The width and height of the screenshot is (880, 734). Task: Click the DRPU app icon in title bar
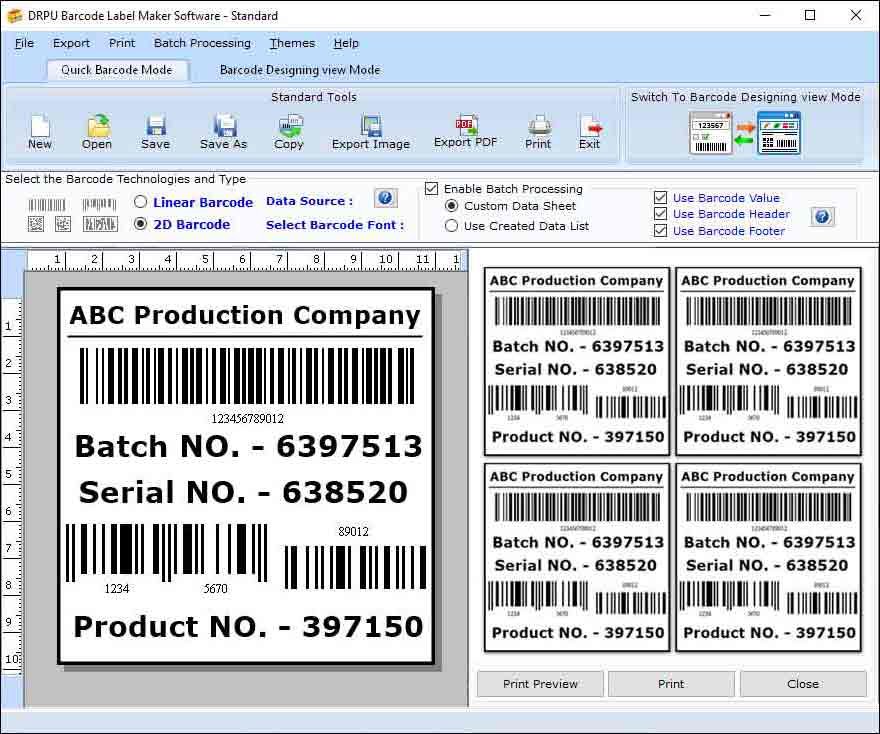click(14, 16)
